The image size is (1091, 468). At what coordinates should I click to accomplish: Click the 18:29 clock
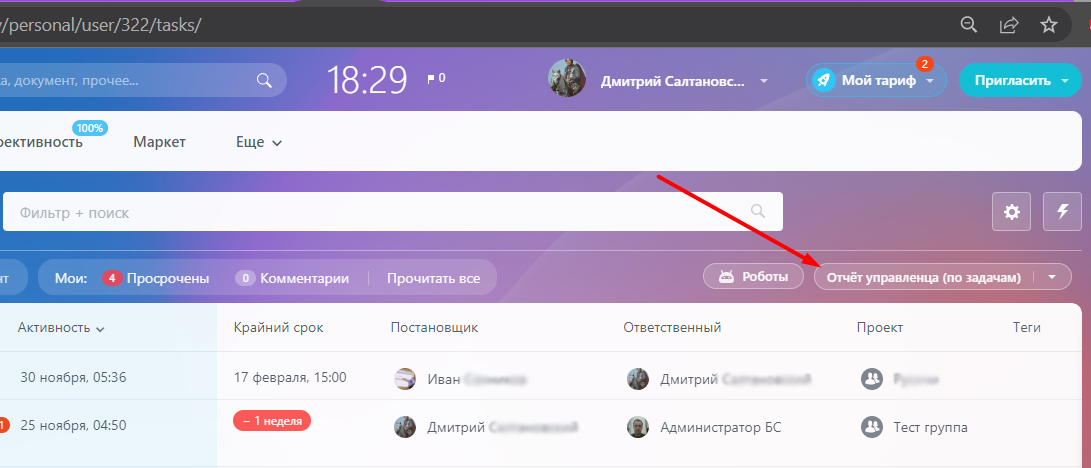click(x=367, y=80)
